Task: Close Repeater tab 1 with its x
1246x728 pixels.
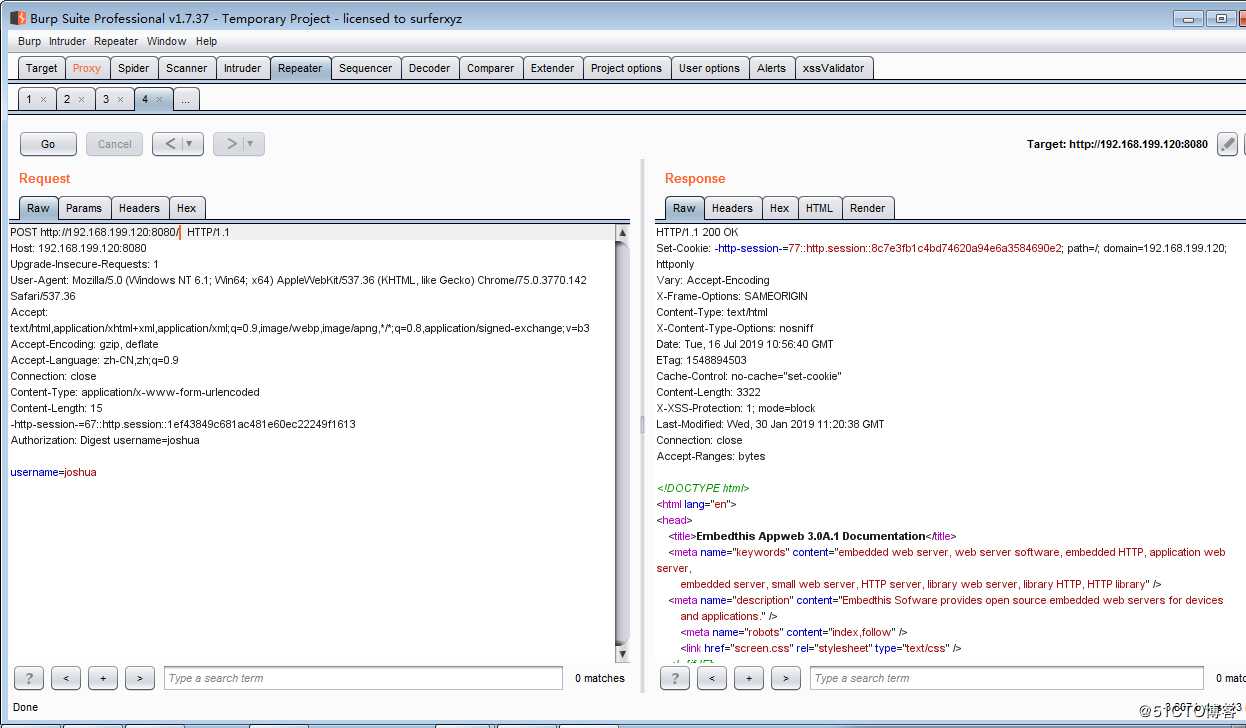Action: pyautogui.click(x=43, y=100)
